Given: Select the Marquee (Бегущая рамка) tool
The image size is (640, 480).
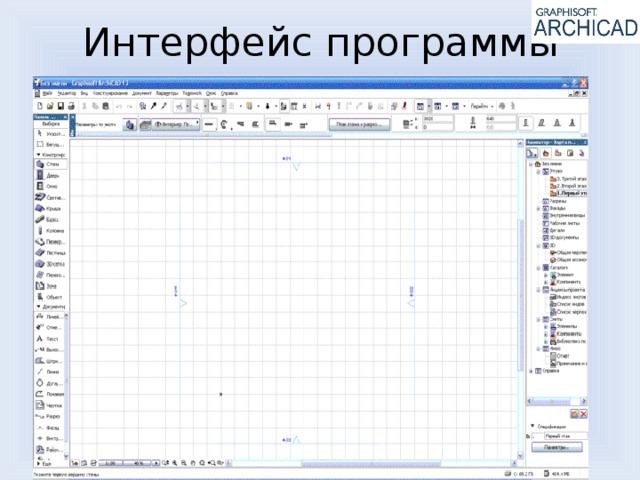Looking at the screenshot, I should tap(51, 144).
